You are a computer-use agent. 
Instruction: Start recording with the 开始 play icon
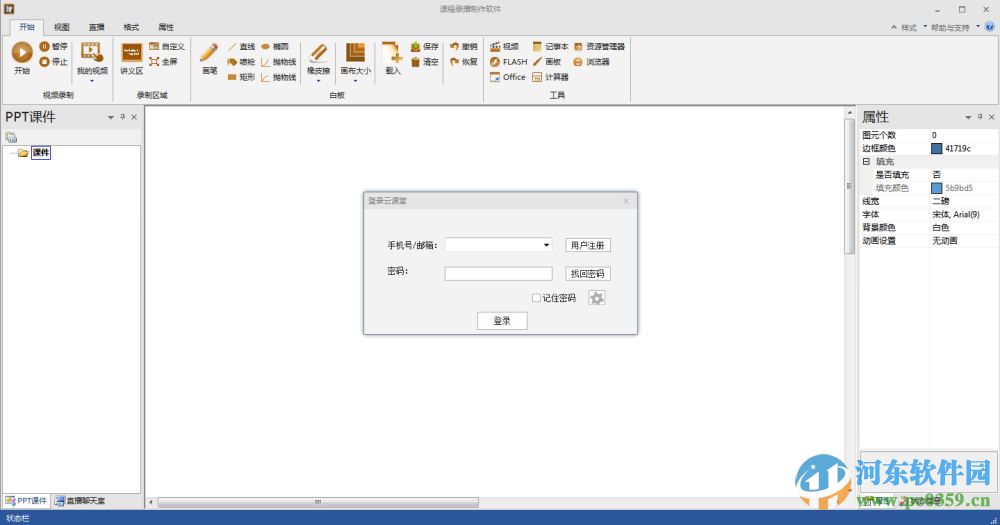[22, 53]
